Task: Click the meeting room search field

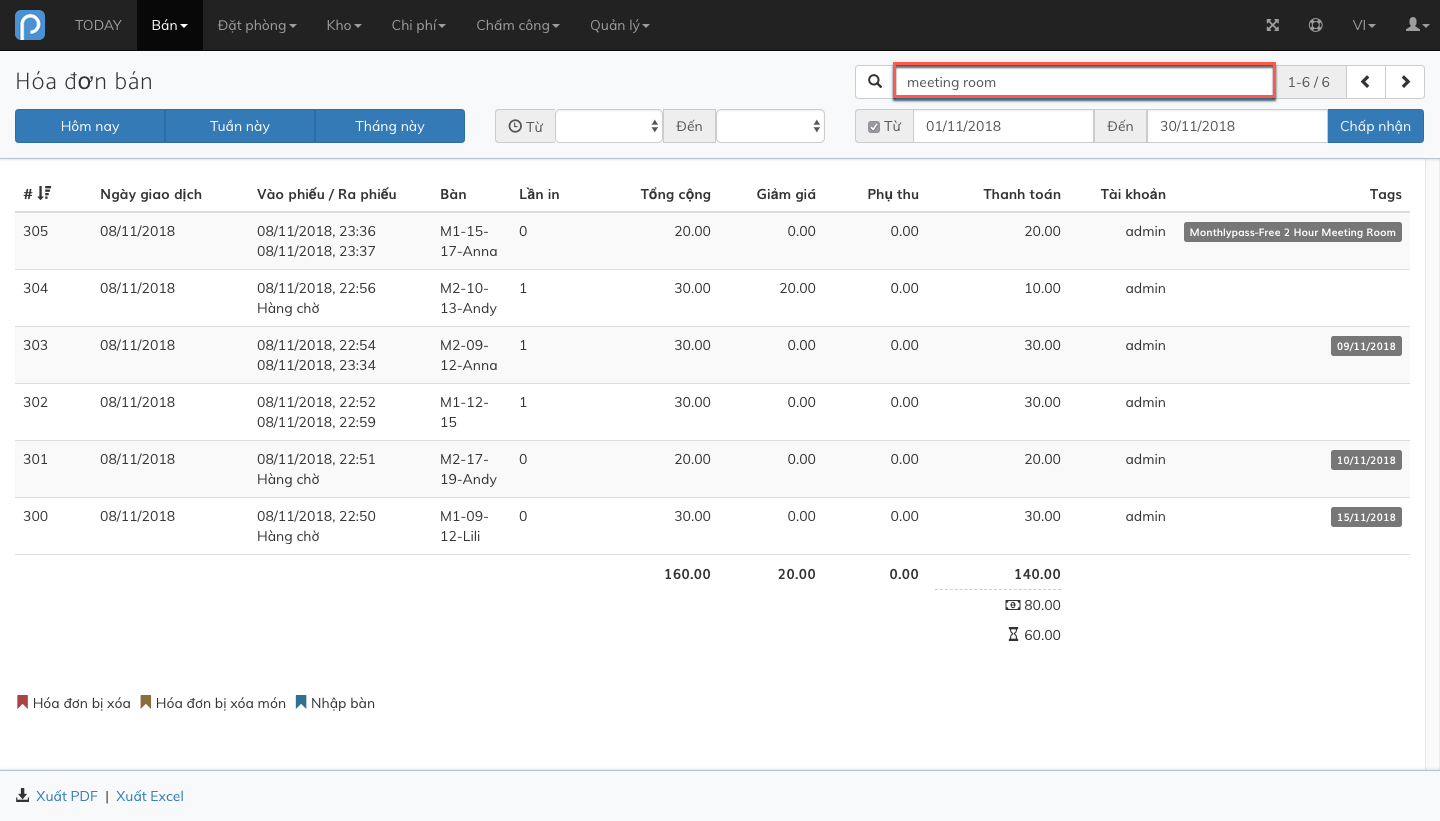Action: point(1084,82)
